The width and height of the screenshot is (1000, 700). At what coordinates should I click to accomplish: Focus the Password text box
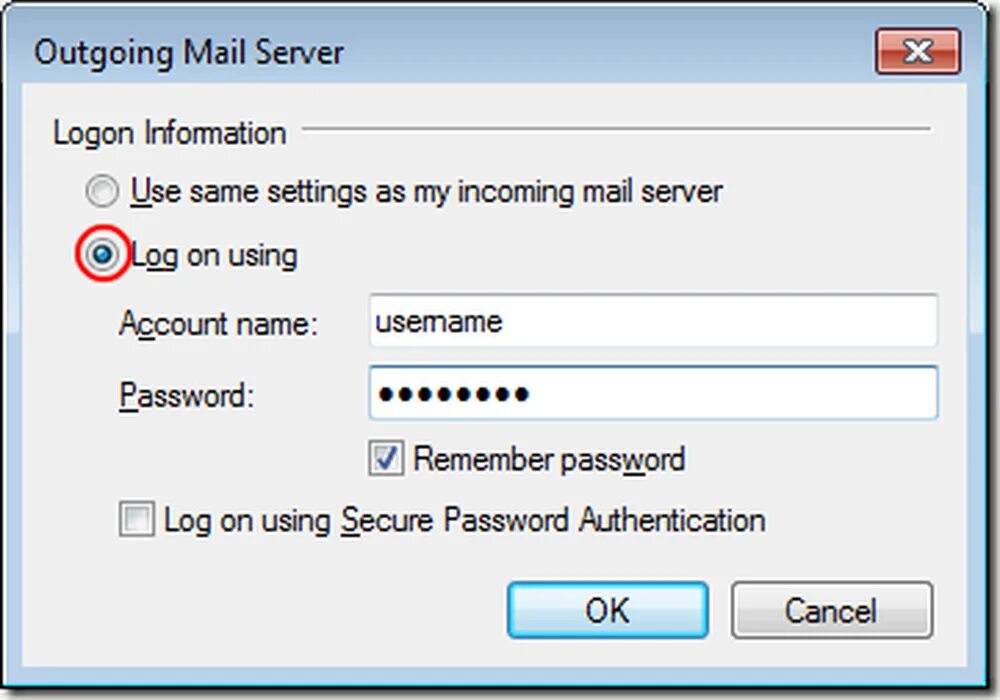653,393
